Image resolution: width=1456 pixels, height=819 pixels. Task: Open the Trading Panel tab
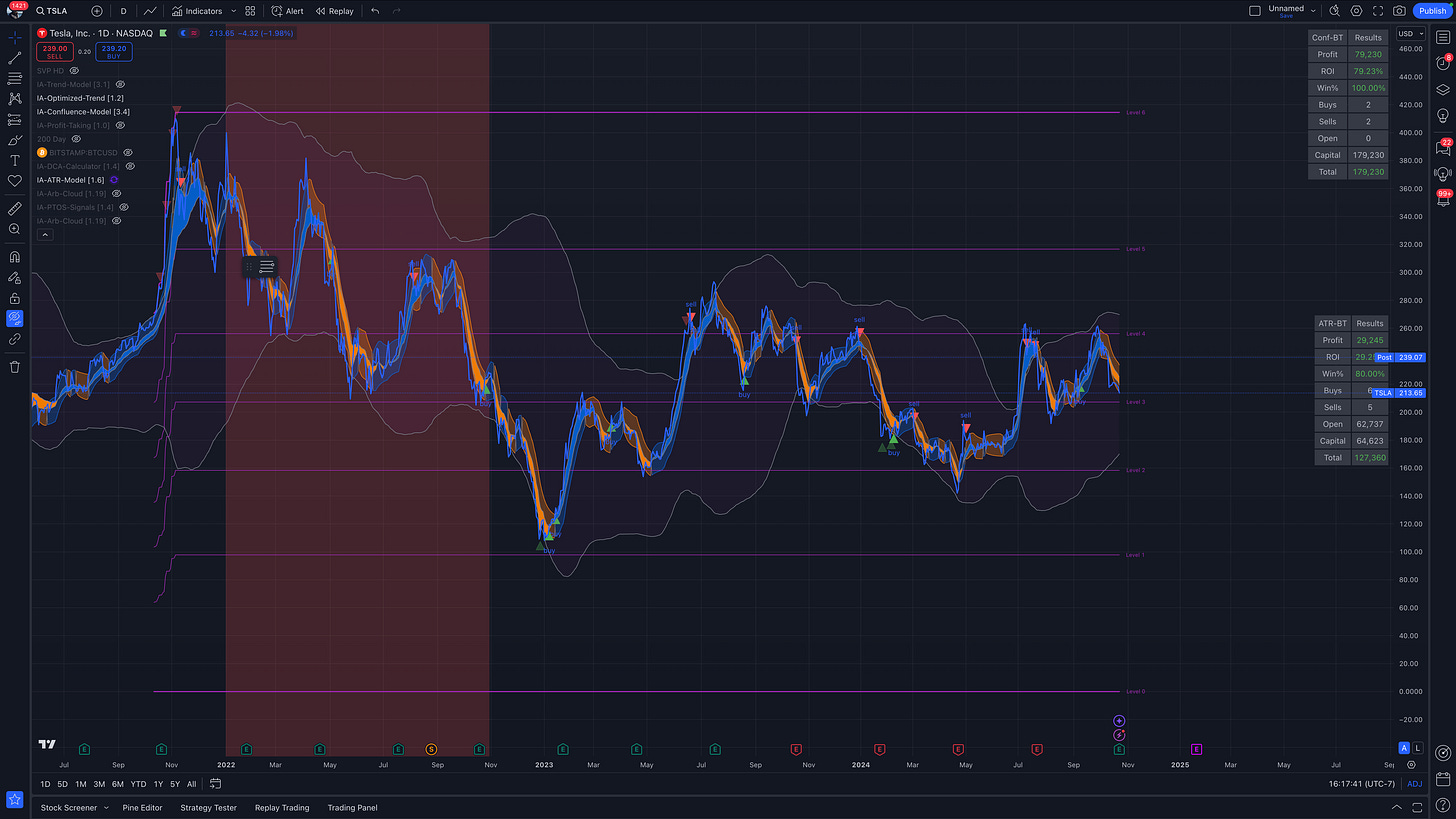[352, 807]
